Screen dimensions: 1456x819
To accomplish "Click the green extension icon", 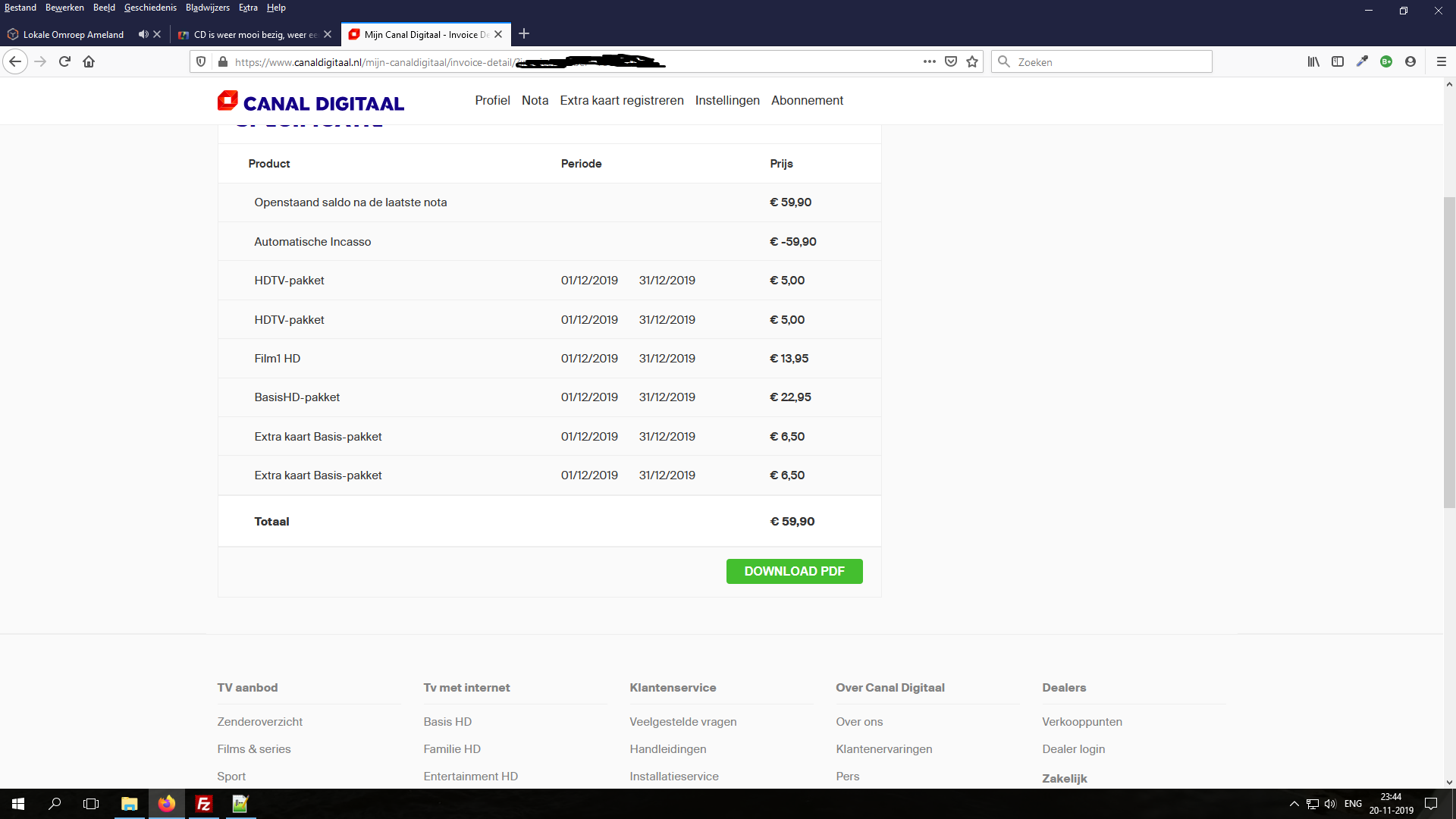I will click(x=1386, y=61).
